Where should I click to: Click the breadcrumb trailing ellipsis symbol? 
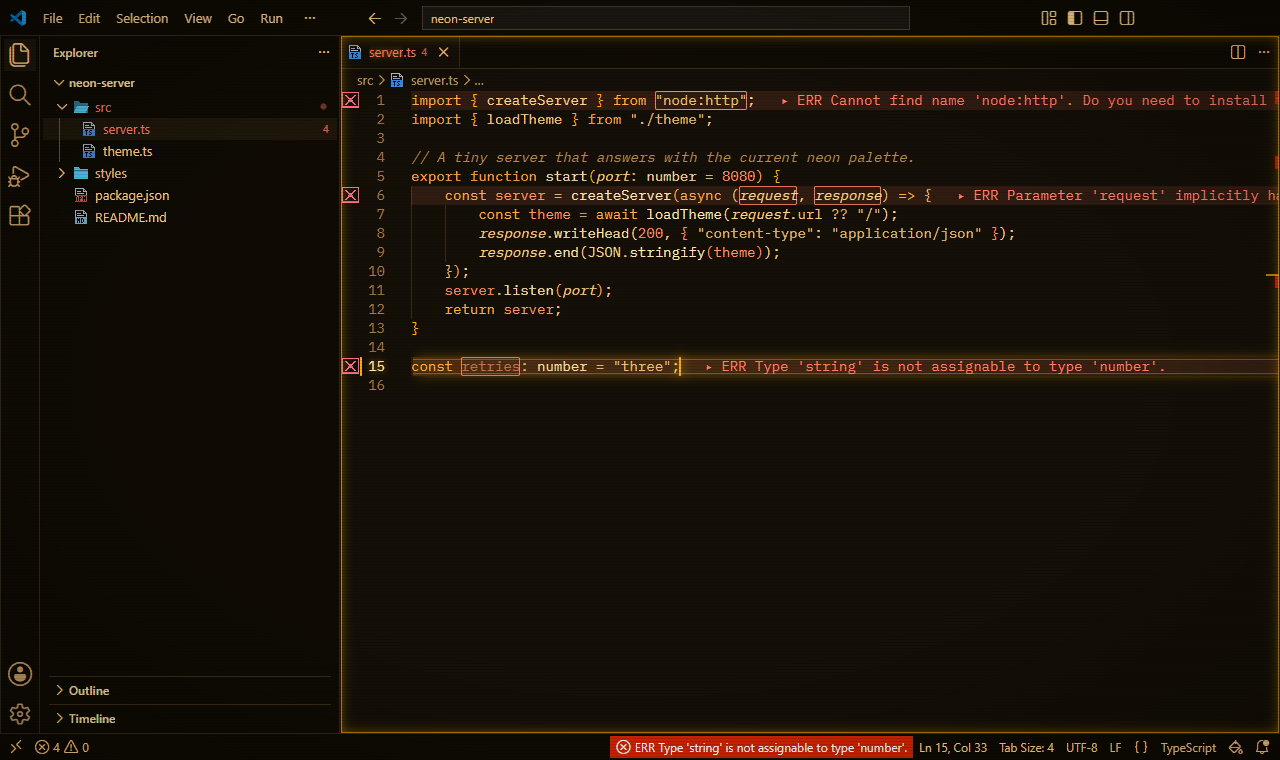(479, 80)
